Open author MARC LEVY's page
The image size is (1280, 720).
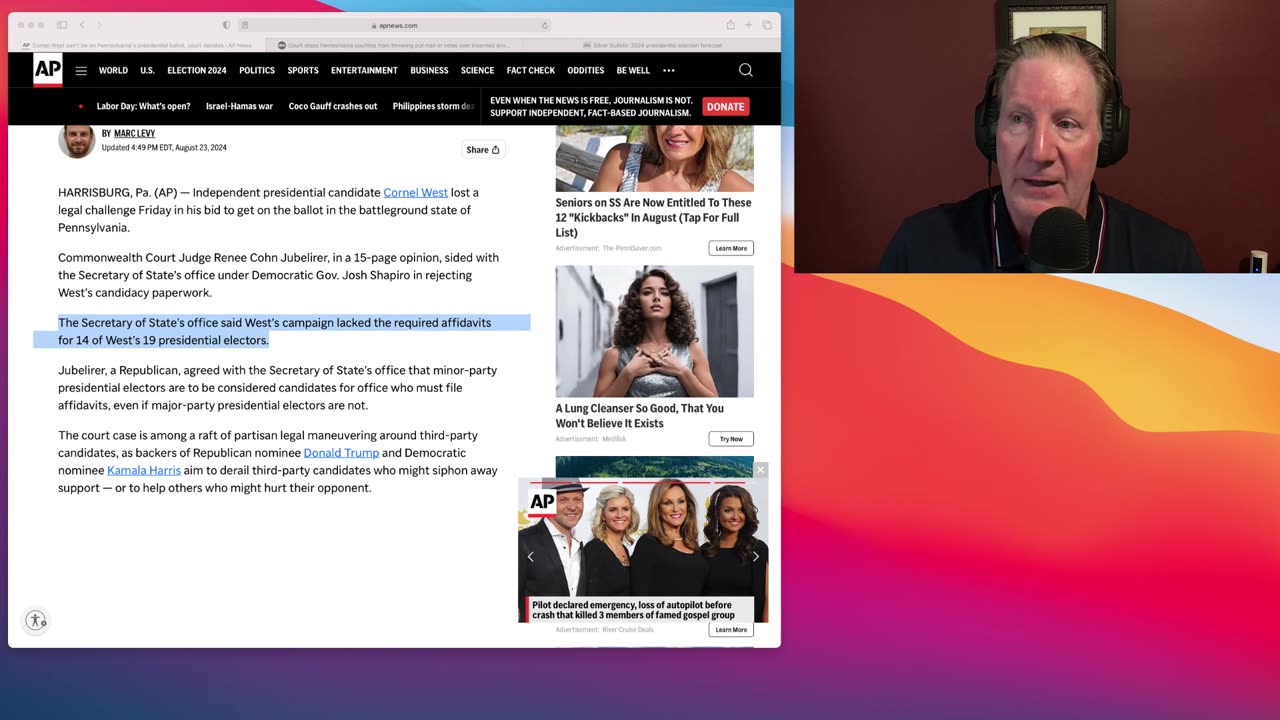[134, 133]
